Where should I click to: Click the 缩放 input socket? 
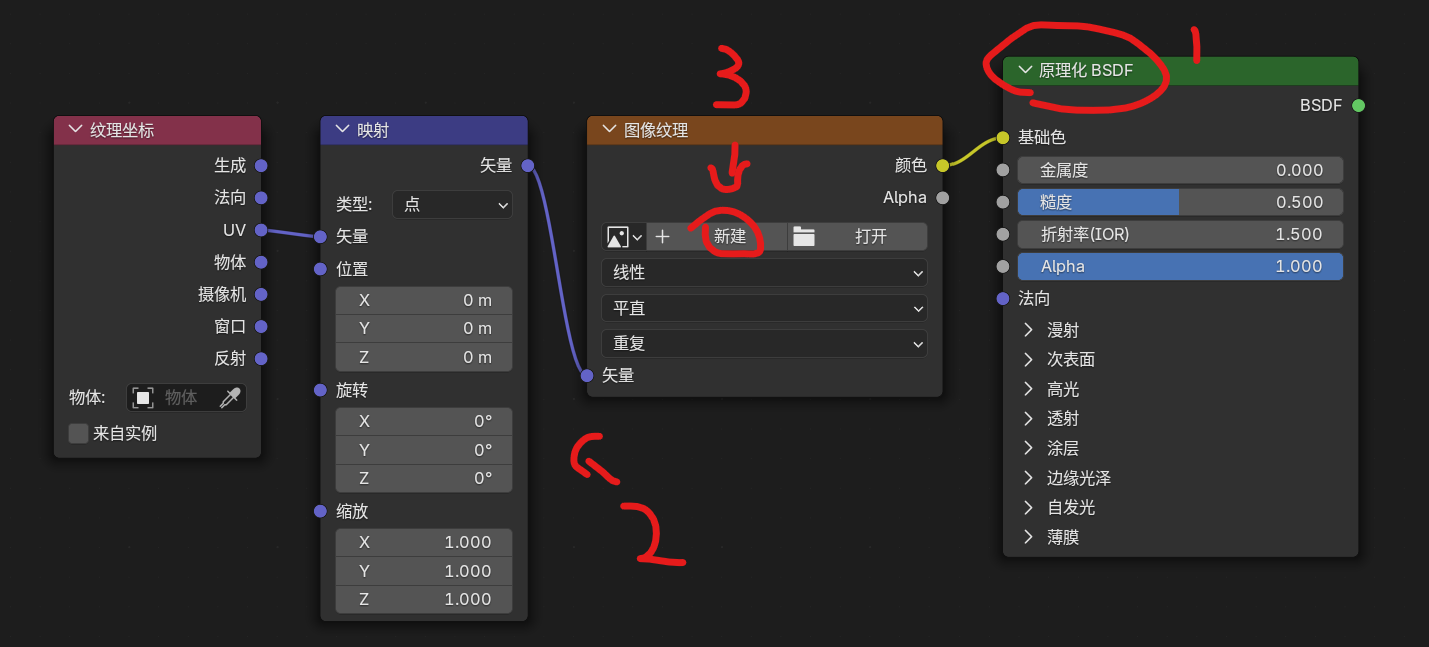[x=320, y=511]
